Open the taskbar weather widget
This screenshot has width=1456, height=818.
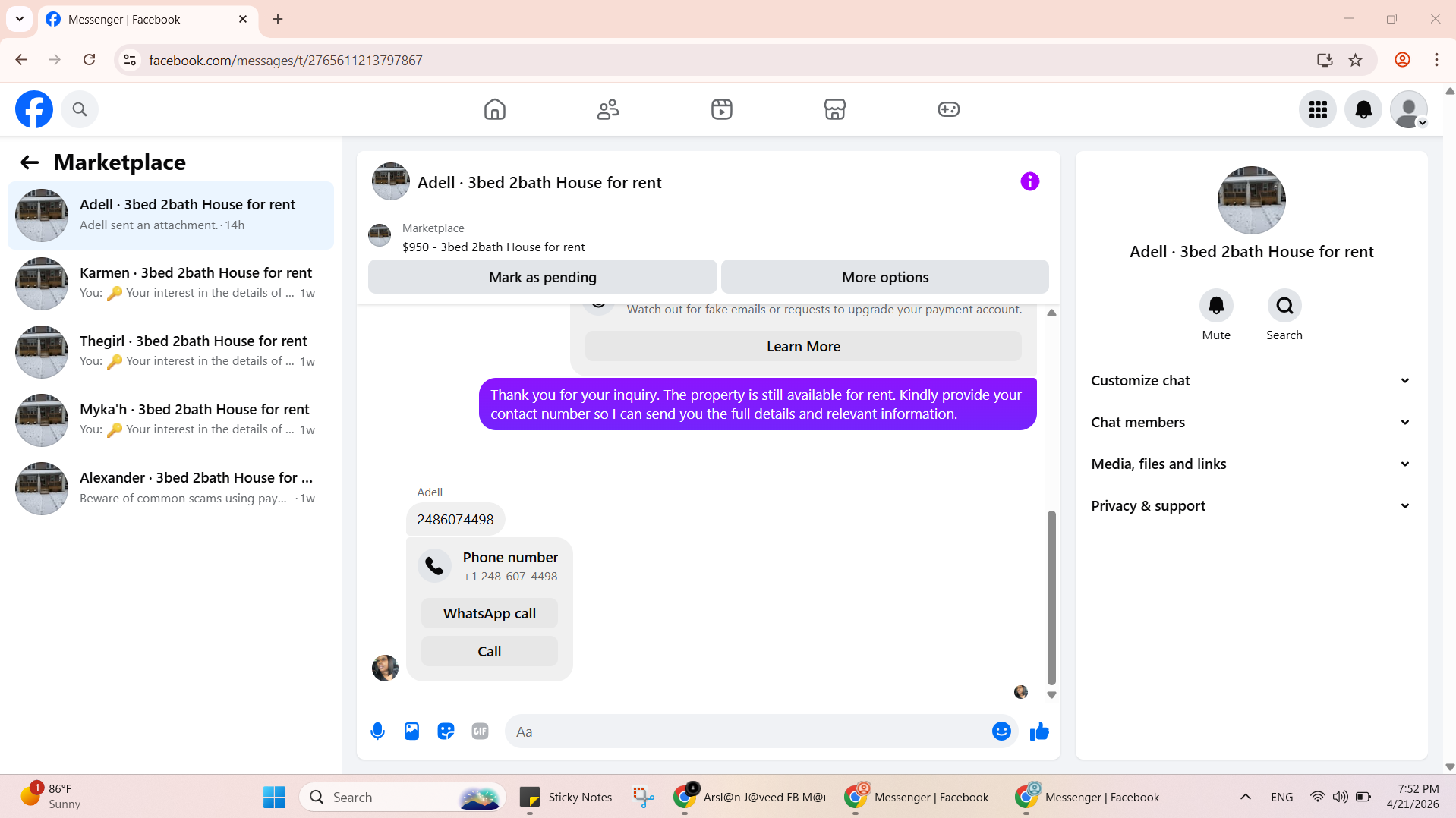pyautogui.click(x=51, y=797)
